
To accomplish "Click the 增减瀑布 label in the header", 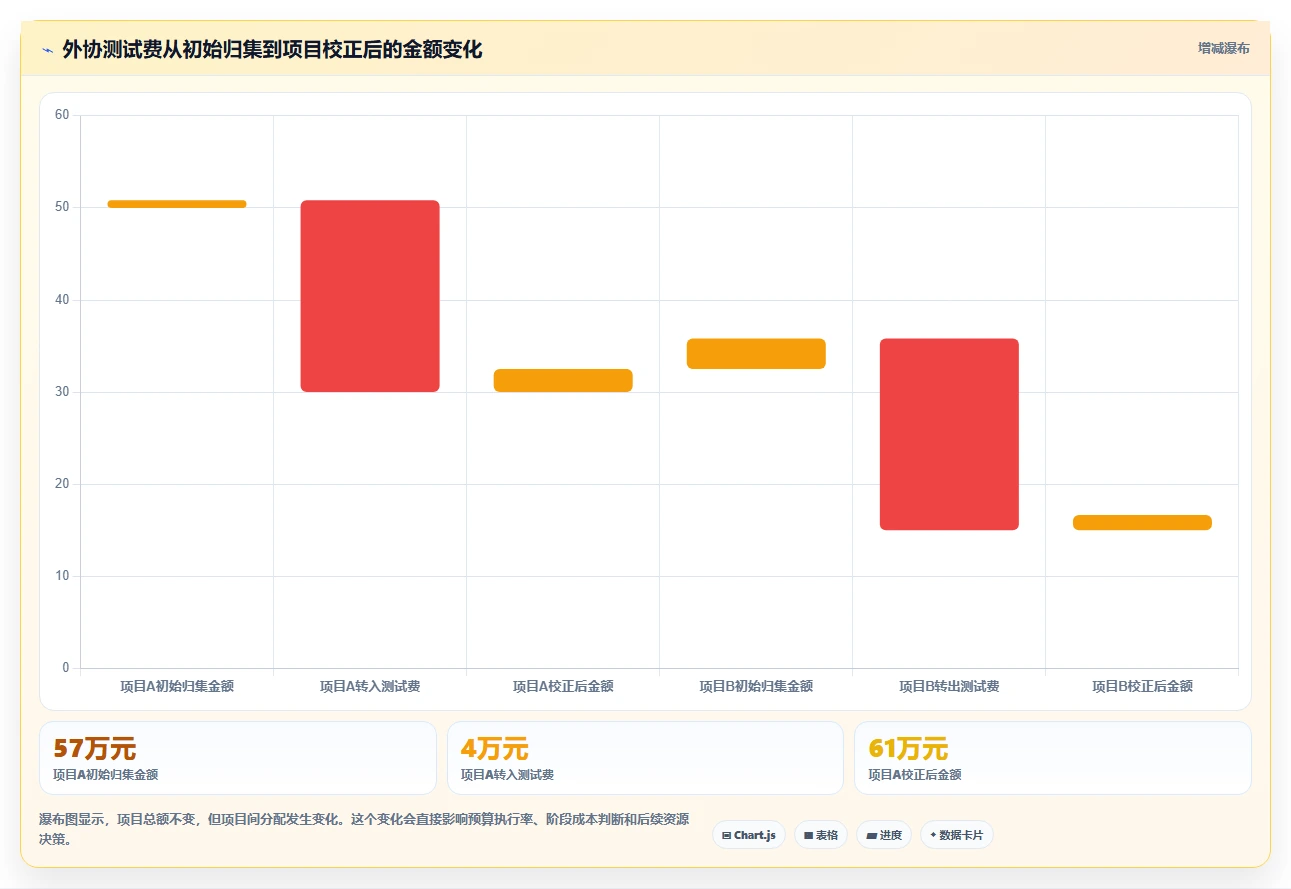I will (x=1223, y=48).
